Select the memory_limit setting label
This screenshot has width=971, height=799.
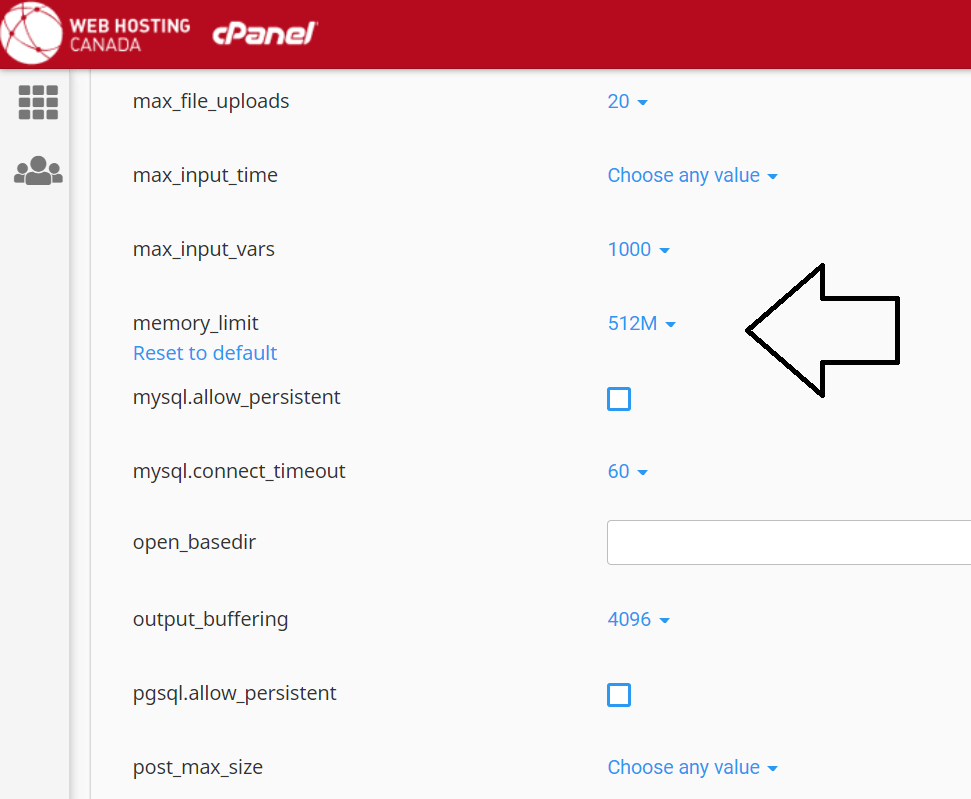click(x=195, y=323)
